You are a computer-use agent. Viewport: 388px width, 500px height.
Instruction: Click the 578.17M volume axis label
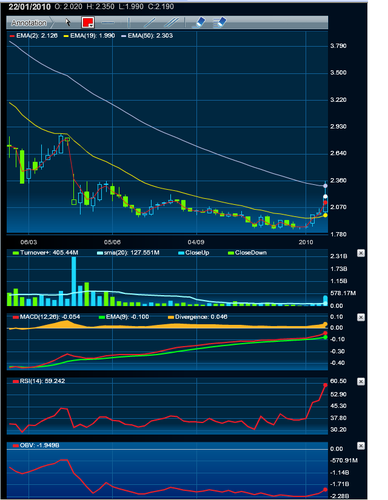coord(343,293)
